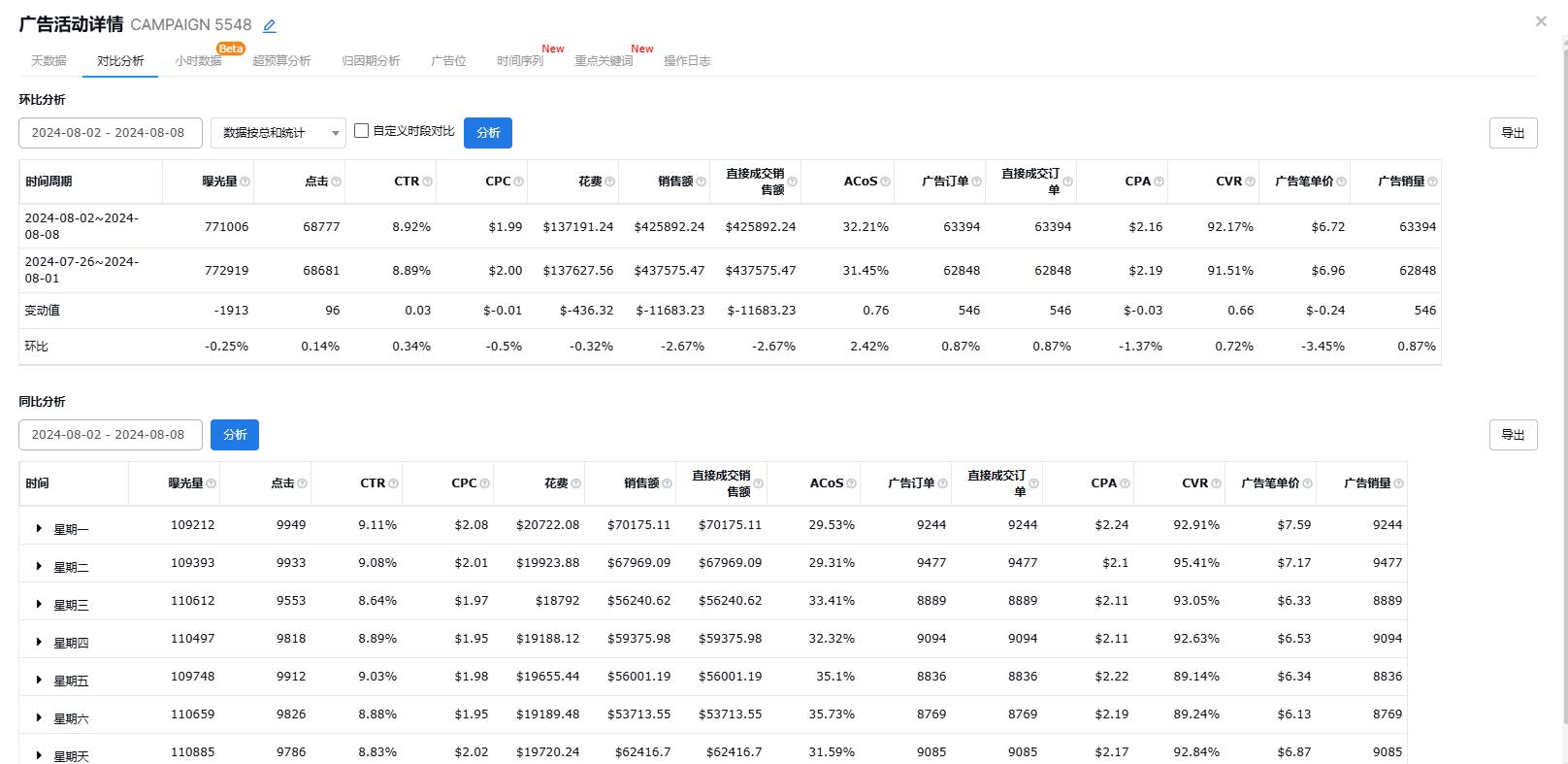Export 环比分析 table with 导出
This screenshot has width=1568, height=764.
click(x=1514, y=133)
